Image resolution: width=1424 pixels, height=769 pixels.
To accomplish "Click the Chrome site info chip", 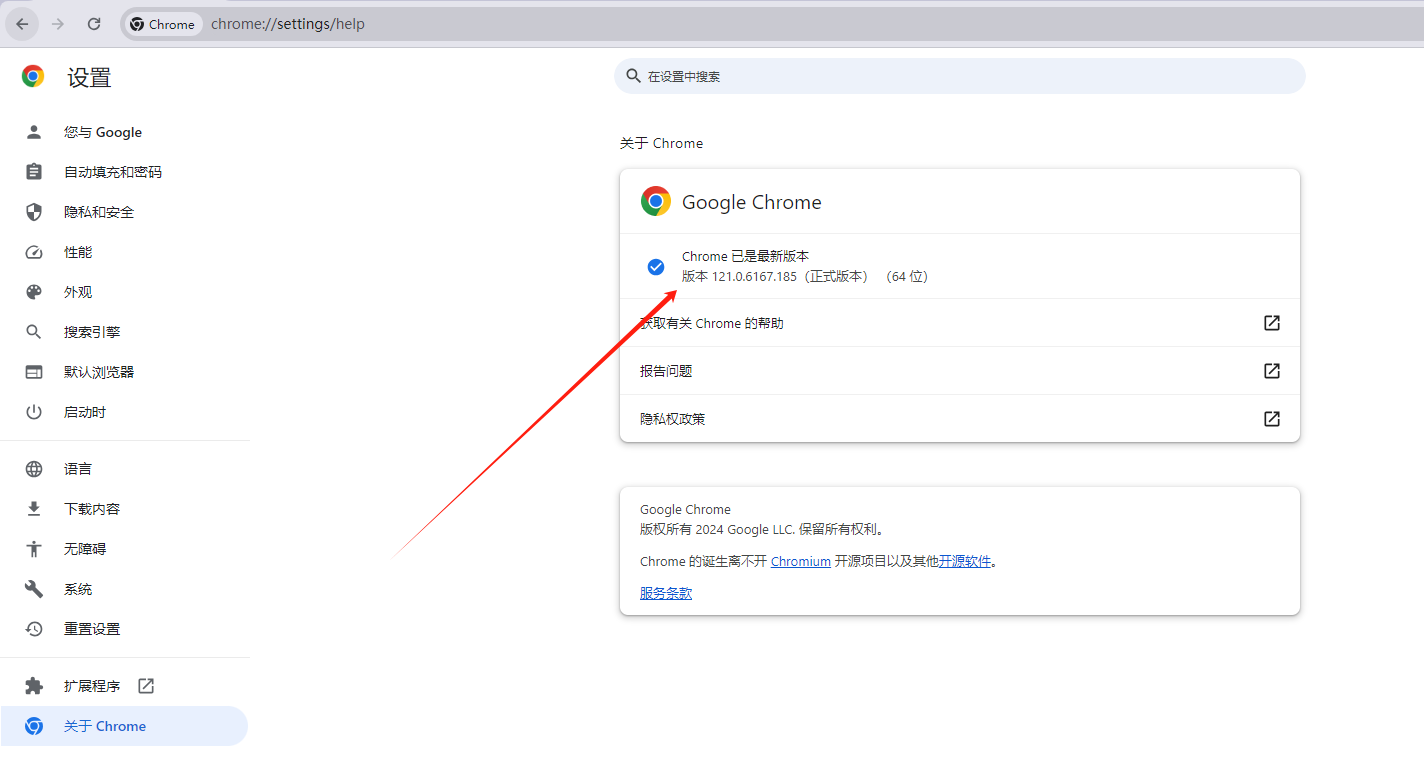I will pos(163,24).
